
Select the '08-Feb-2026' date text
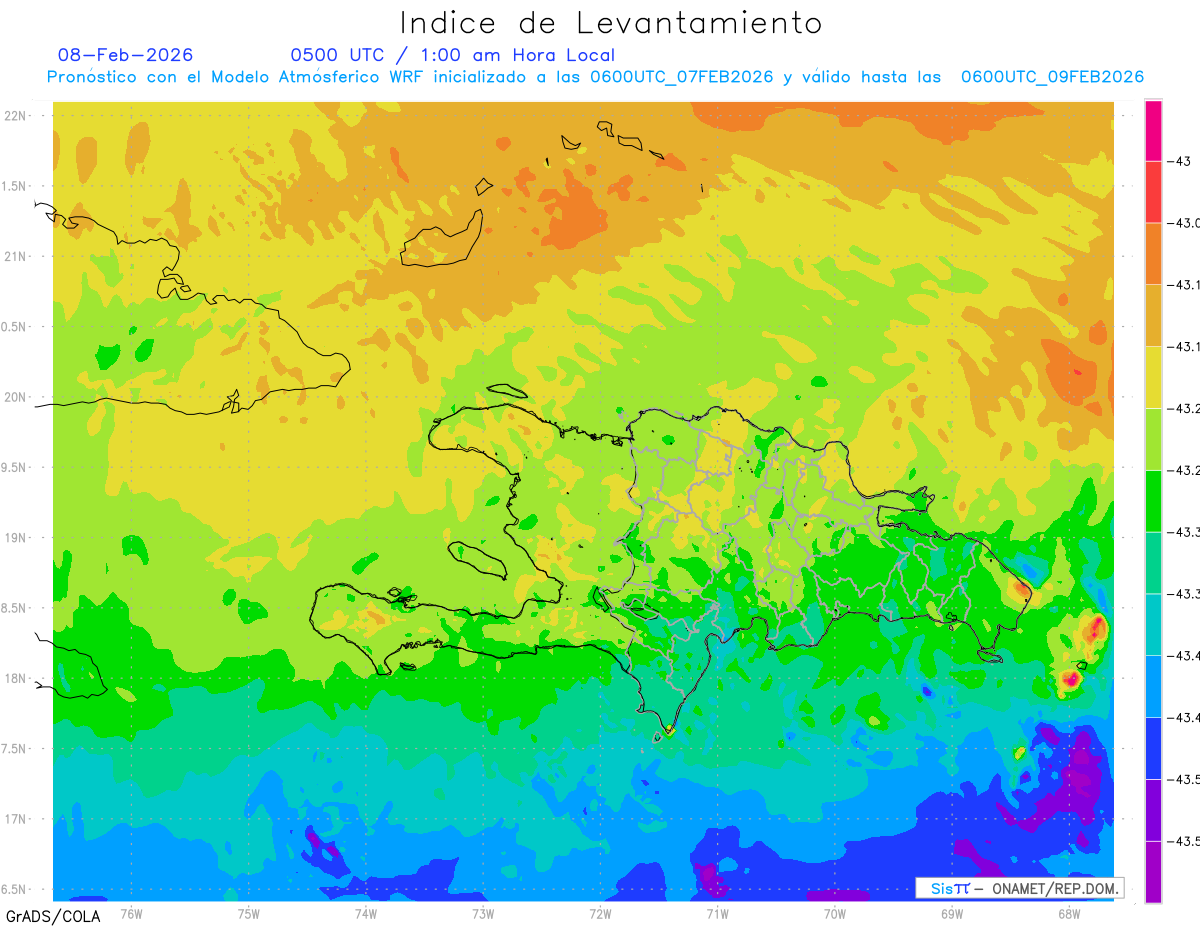click(126, 55)
